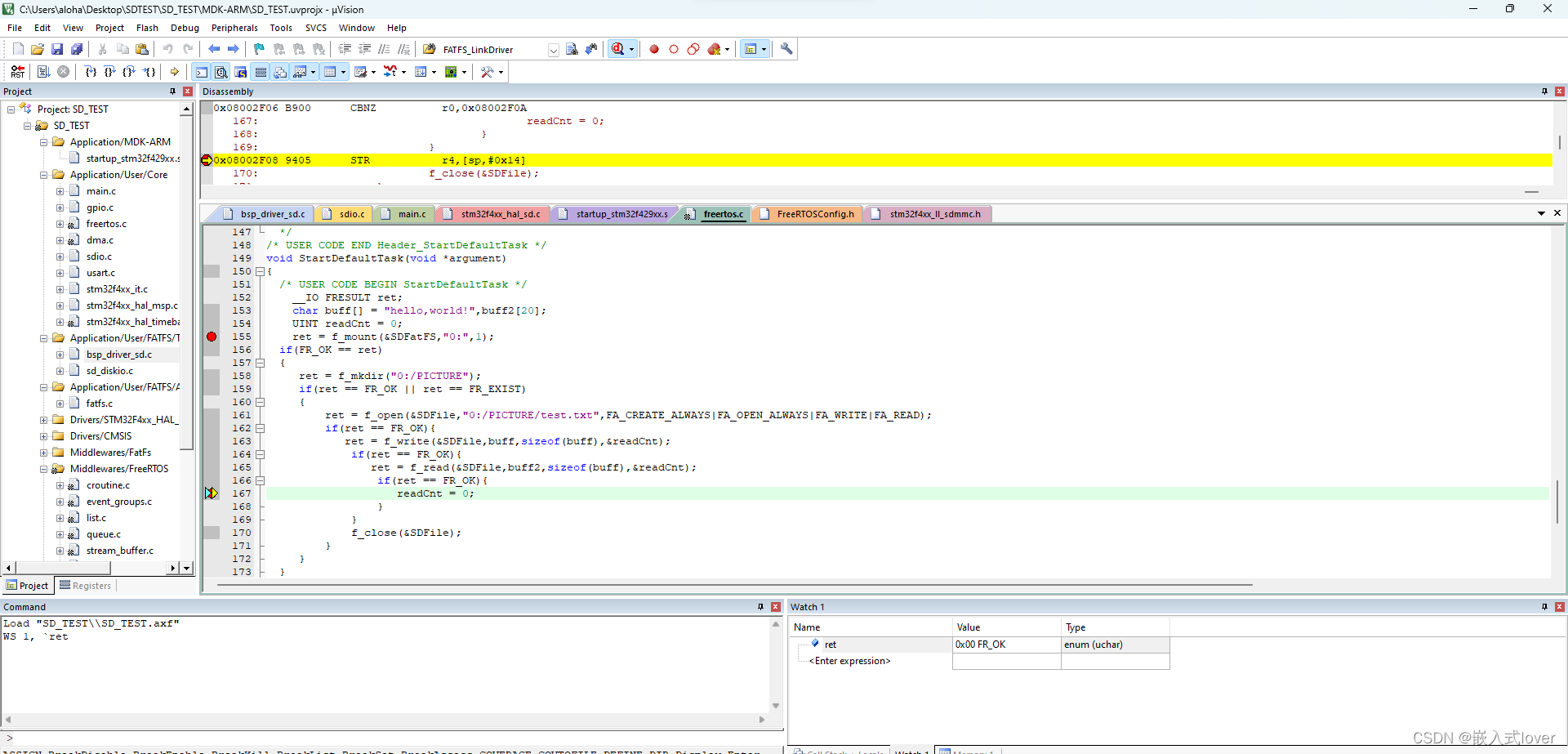Image resolution: width=1568 pixels, height=754 pixels.
Task: Toggle breakpoint on line 155
Action: [212, 337]
